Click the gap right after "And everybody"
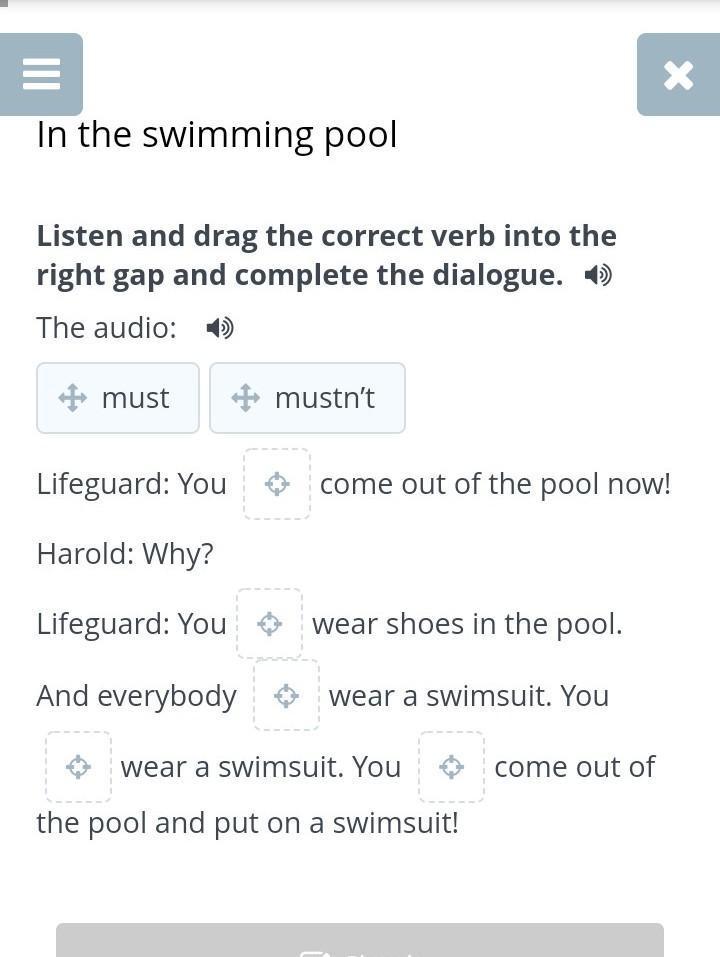The width and height of the screenshot is (720, 957). click(286, 695)
